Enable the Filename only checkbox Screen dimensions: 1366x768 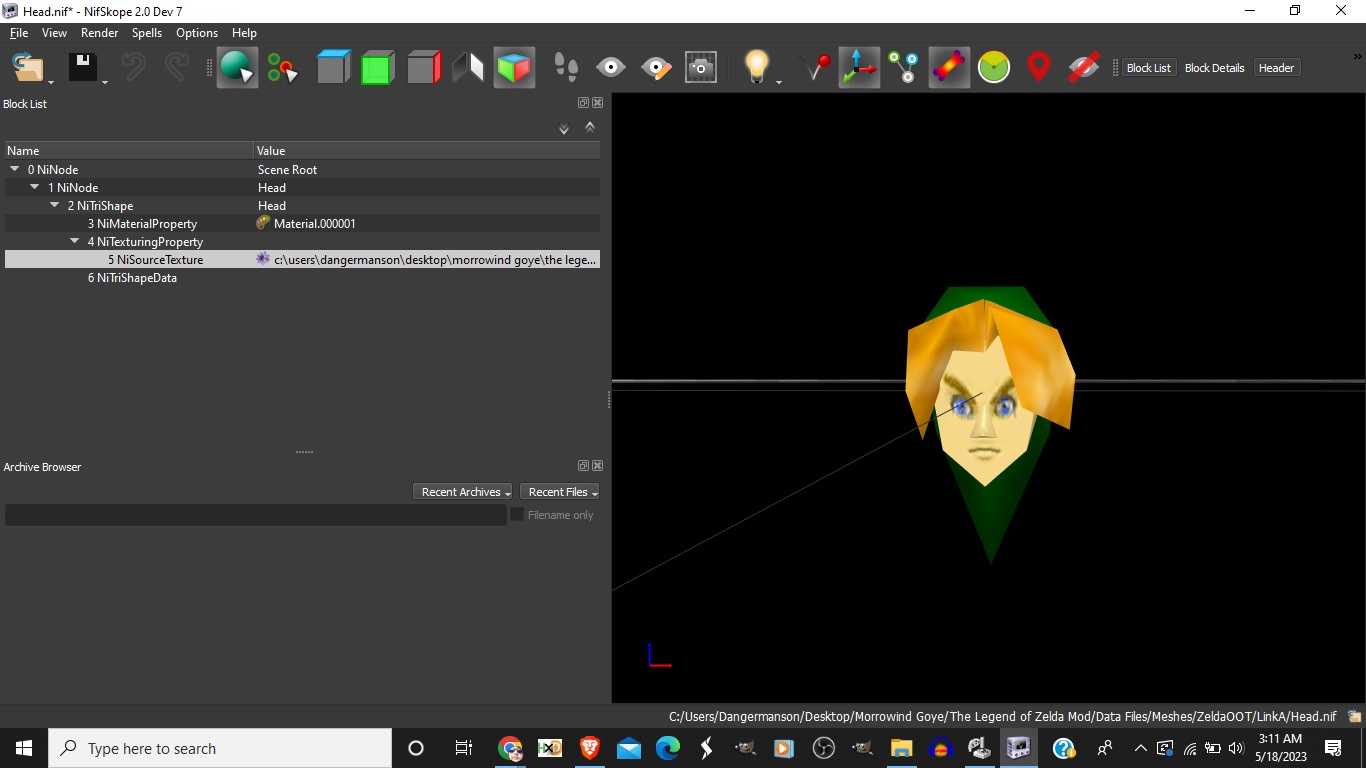517,514
